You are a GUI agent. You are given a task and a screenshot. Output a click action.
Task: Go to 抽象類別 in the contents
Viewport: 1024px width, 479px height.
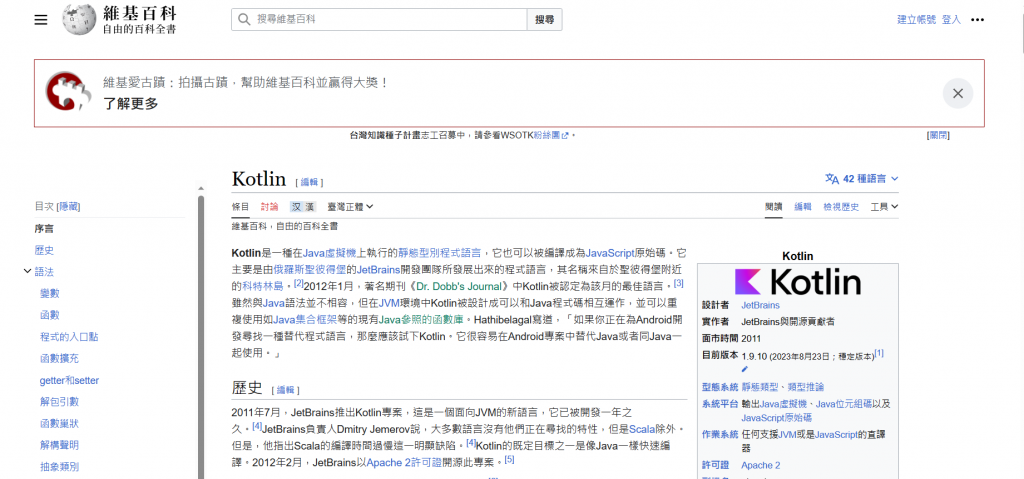[59, 467]
